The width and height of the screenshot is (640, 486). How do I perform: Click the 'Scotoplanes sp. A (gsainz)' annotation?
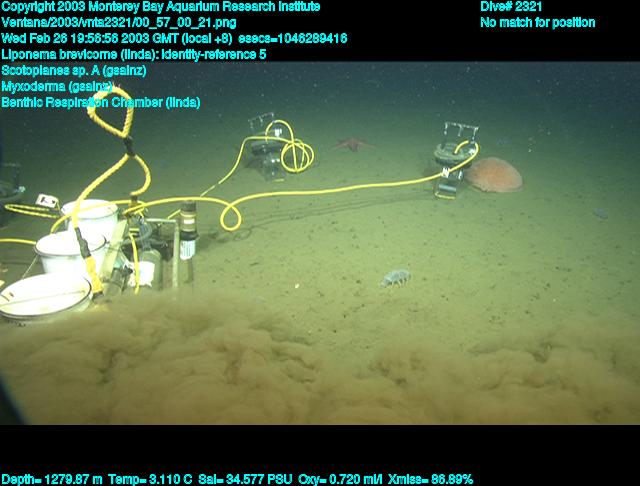click(74, 71)
